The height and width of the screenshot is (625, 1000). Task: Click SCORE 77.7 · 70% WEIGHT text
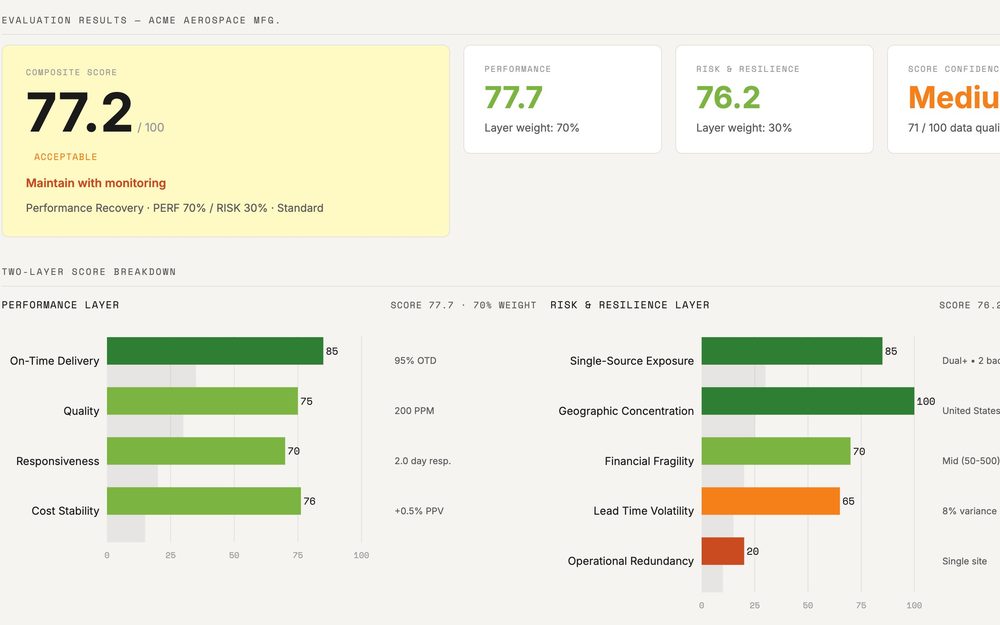(x=463, y=305)
